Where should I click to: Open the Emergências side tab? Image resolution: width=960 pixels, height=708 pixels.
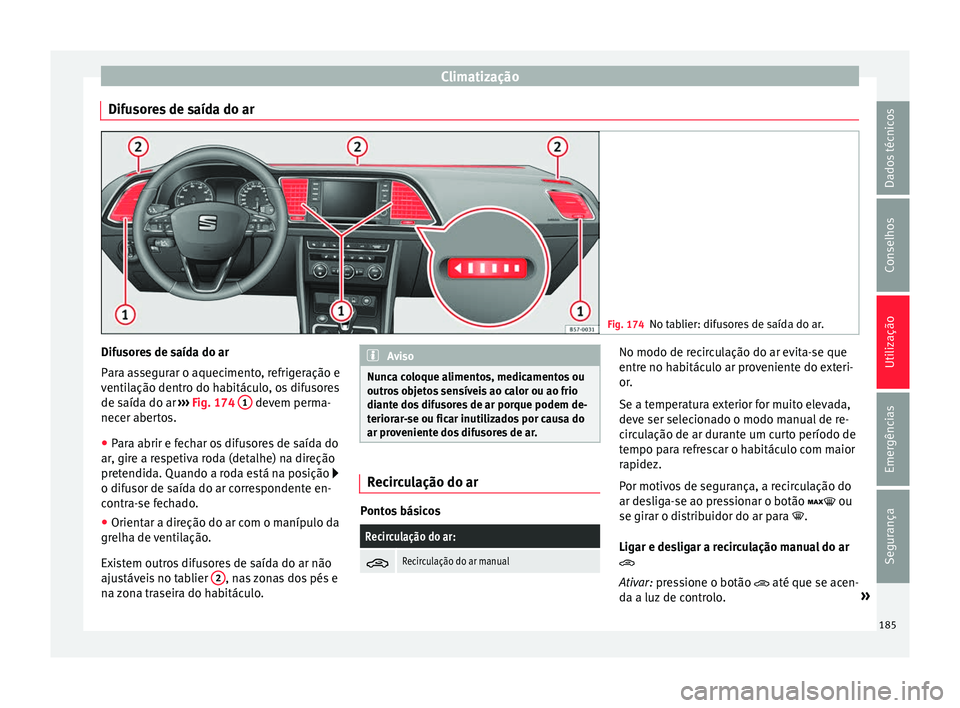point(892,439)
